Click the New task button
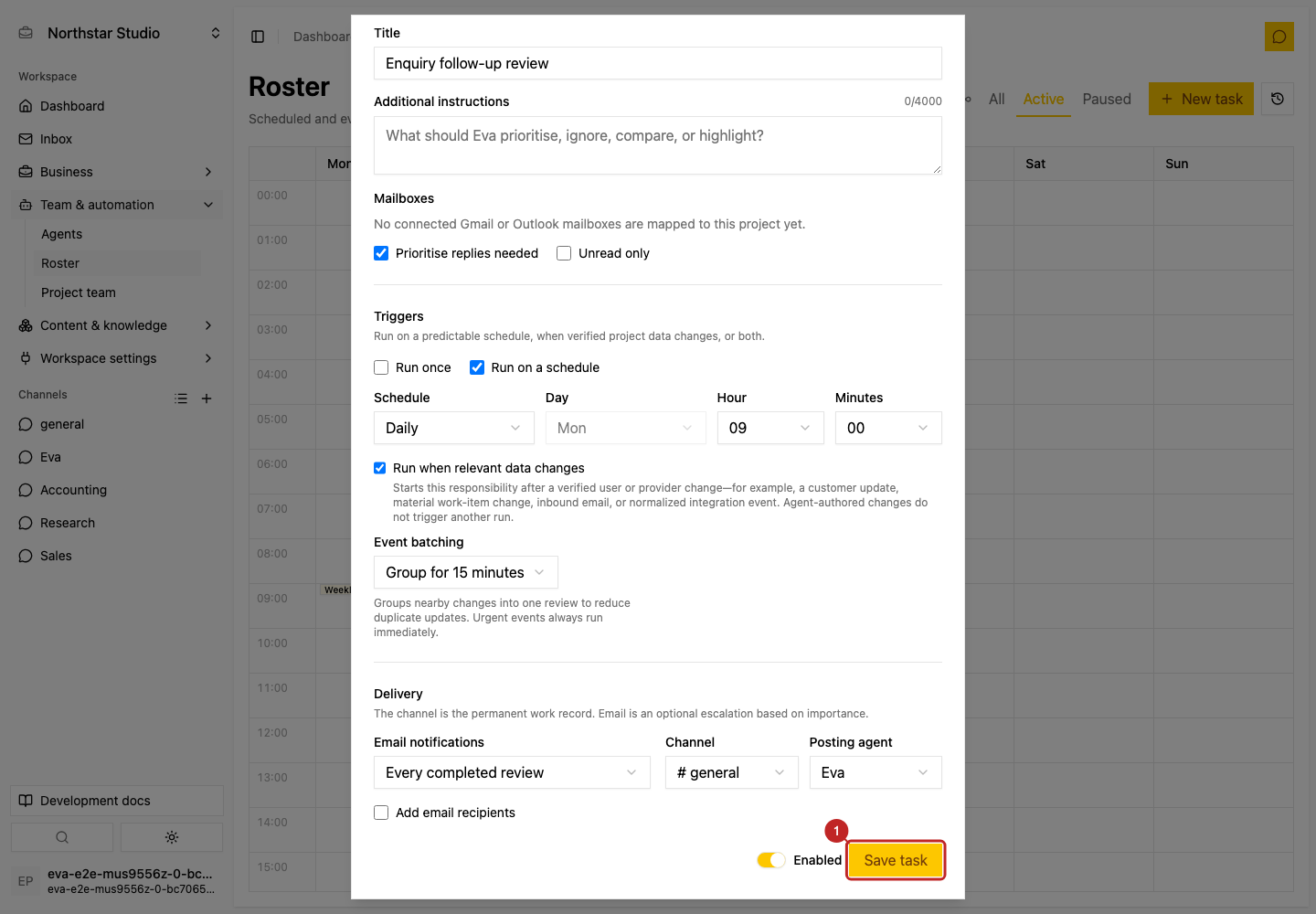Image resolution: width=1316 pixels, height=914 pixels. tap(1201, 99)
